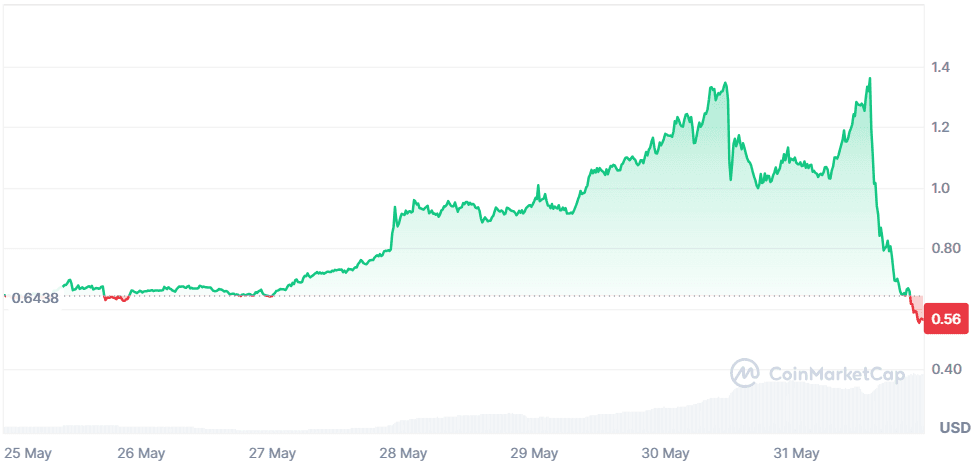The height and width of the screenshot is (462, 978).
Task: Click the 1.4 price axis label
Action: [941, 68]
